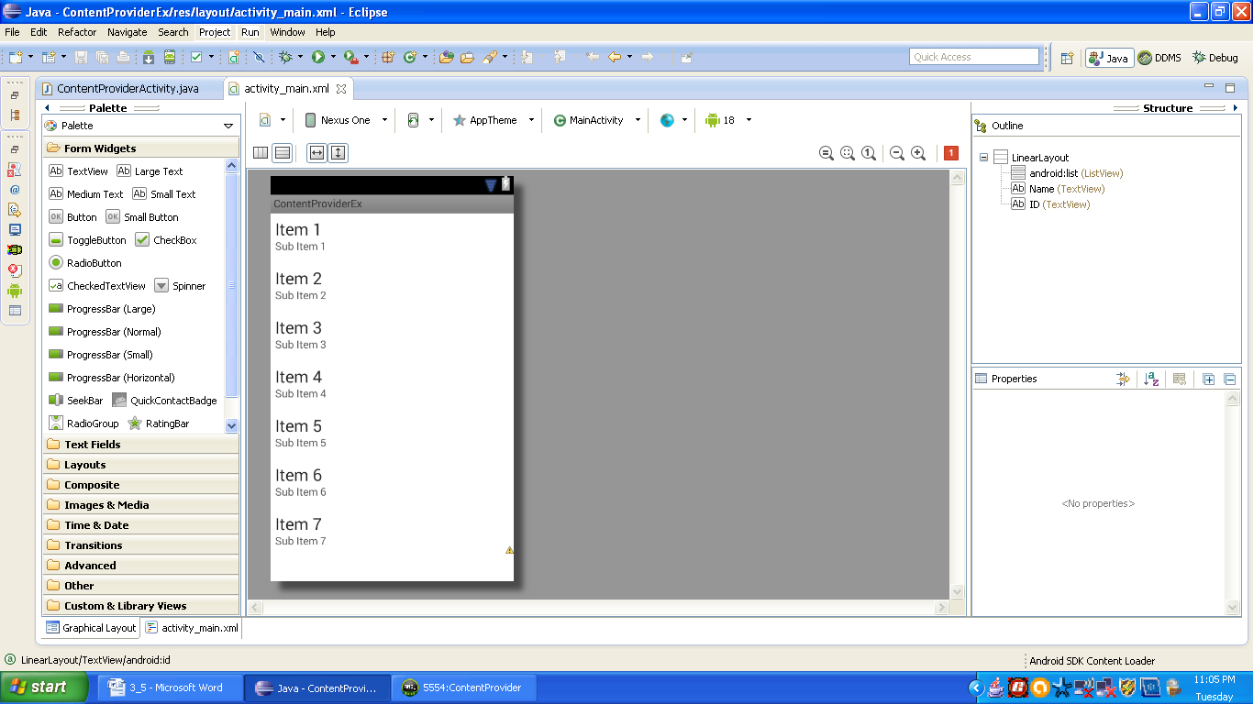Click the Quick Access search field
Screen dimensions: 1253x704
pyautogui.click(x=974, y=57)
